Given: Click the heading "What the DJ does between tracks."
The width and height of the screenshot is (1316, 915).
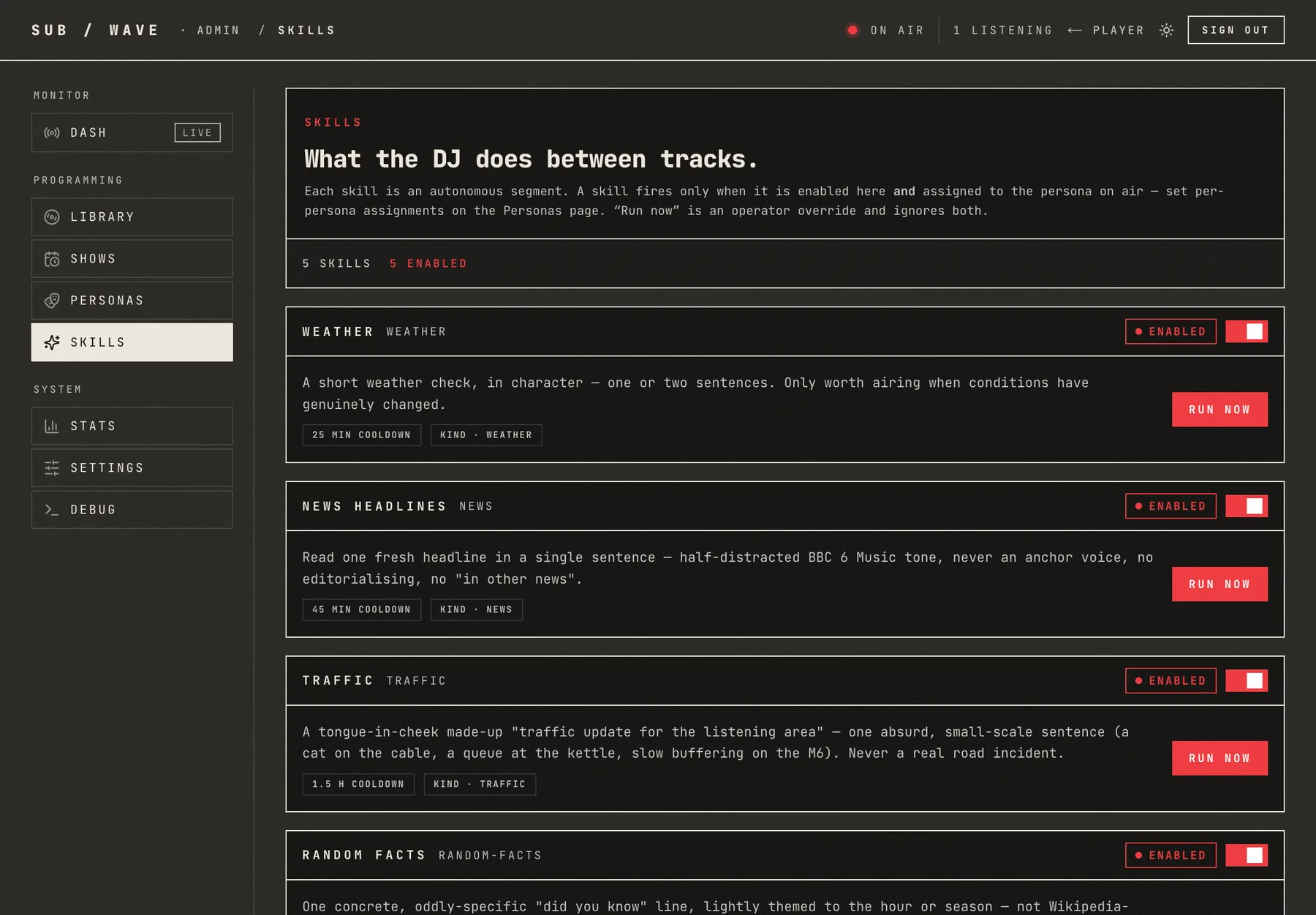Looking at the screenshot, I should 531,159.
